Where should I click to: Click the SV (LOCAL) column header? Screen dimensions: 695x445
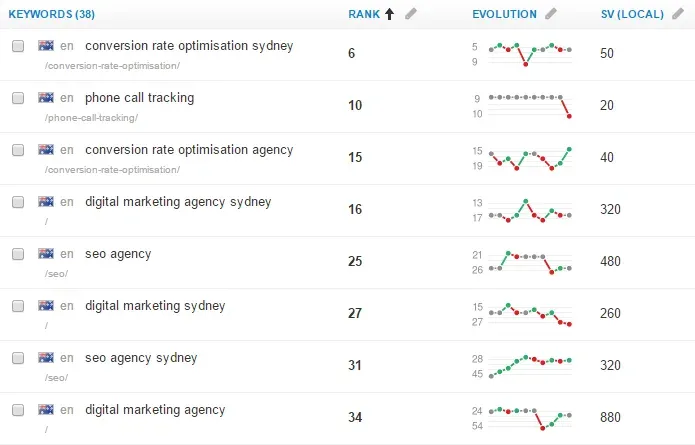tap(632, 14)
